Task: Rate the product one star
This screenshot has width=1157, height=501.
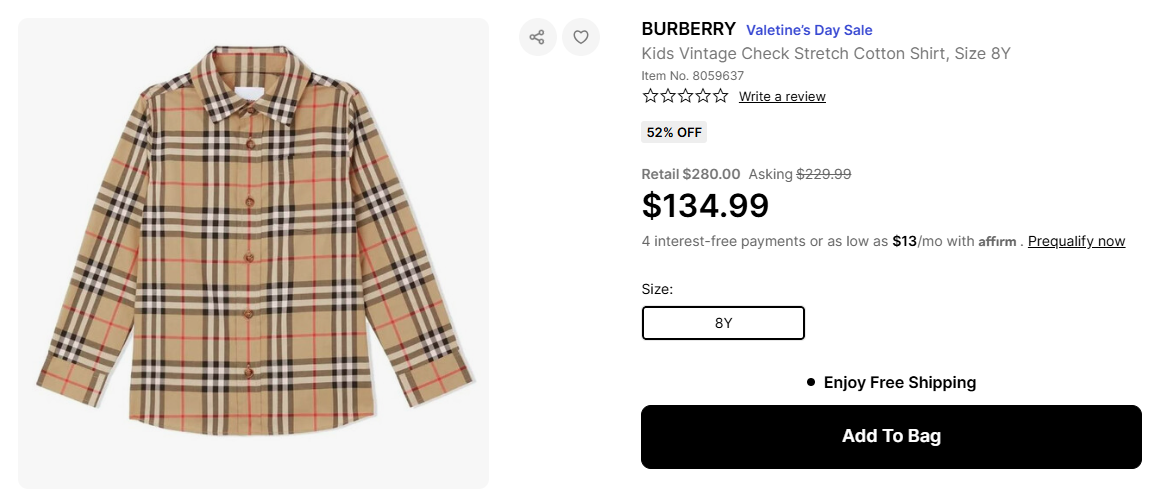Action: 650,96
